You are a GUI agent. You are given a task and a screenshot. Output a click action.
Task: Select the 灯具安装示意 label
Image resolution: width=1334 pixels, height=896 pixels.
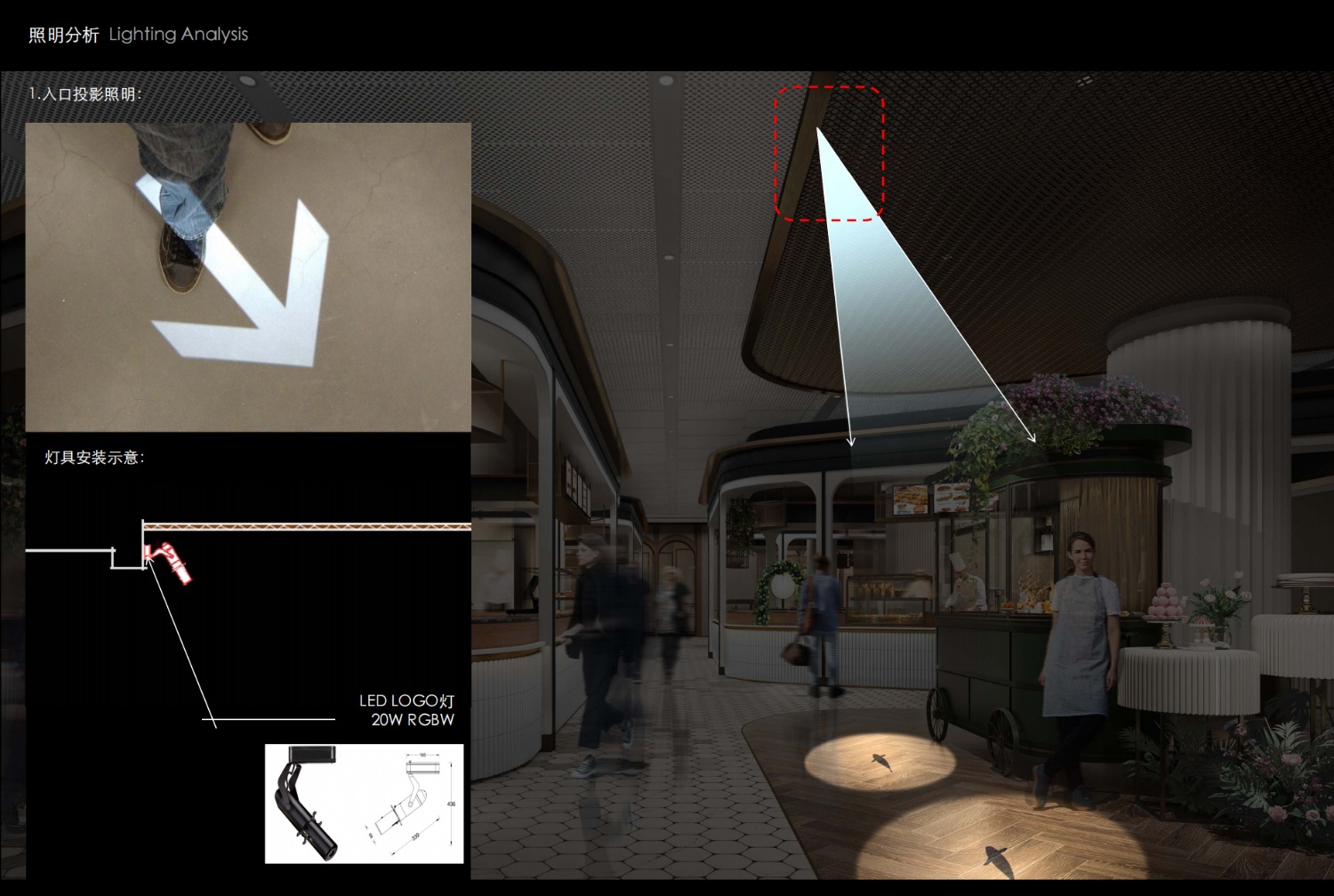click(94, 458)
